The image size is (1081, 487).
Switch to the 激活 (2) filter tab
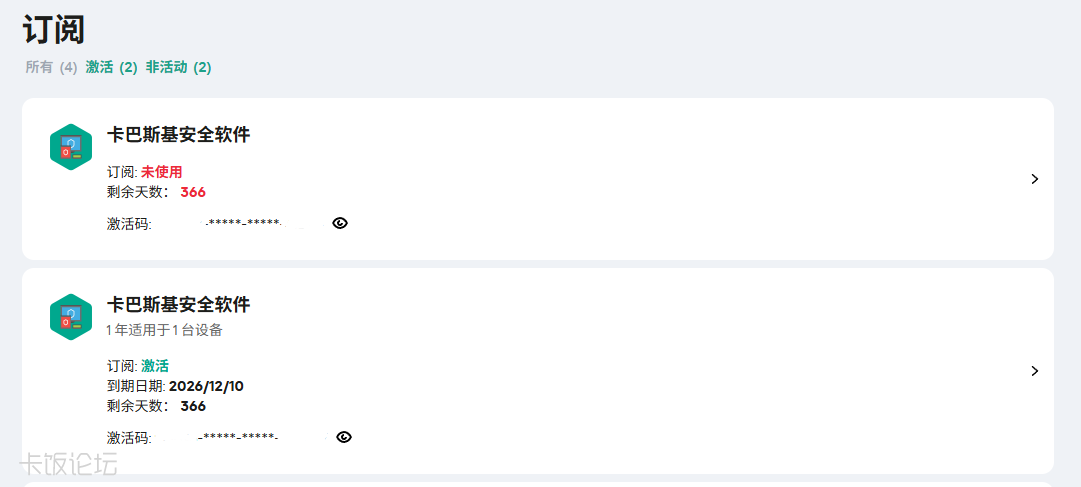(x=111, y=68)
